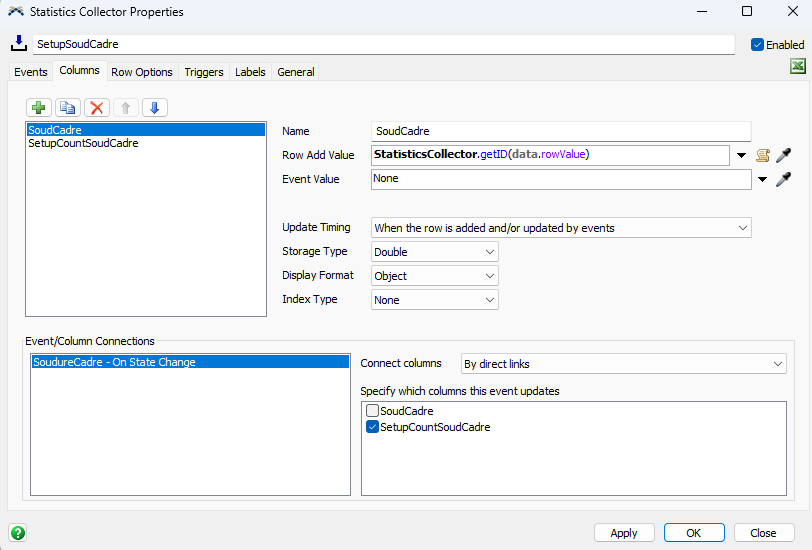
Task: Maximize the Statistics Collector Properties window
Action: click(x=747, y=11)
